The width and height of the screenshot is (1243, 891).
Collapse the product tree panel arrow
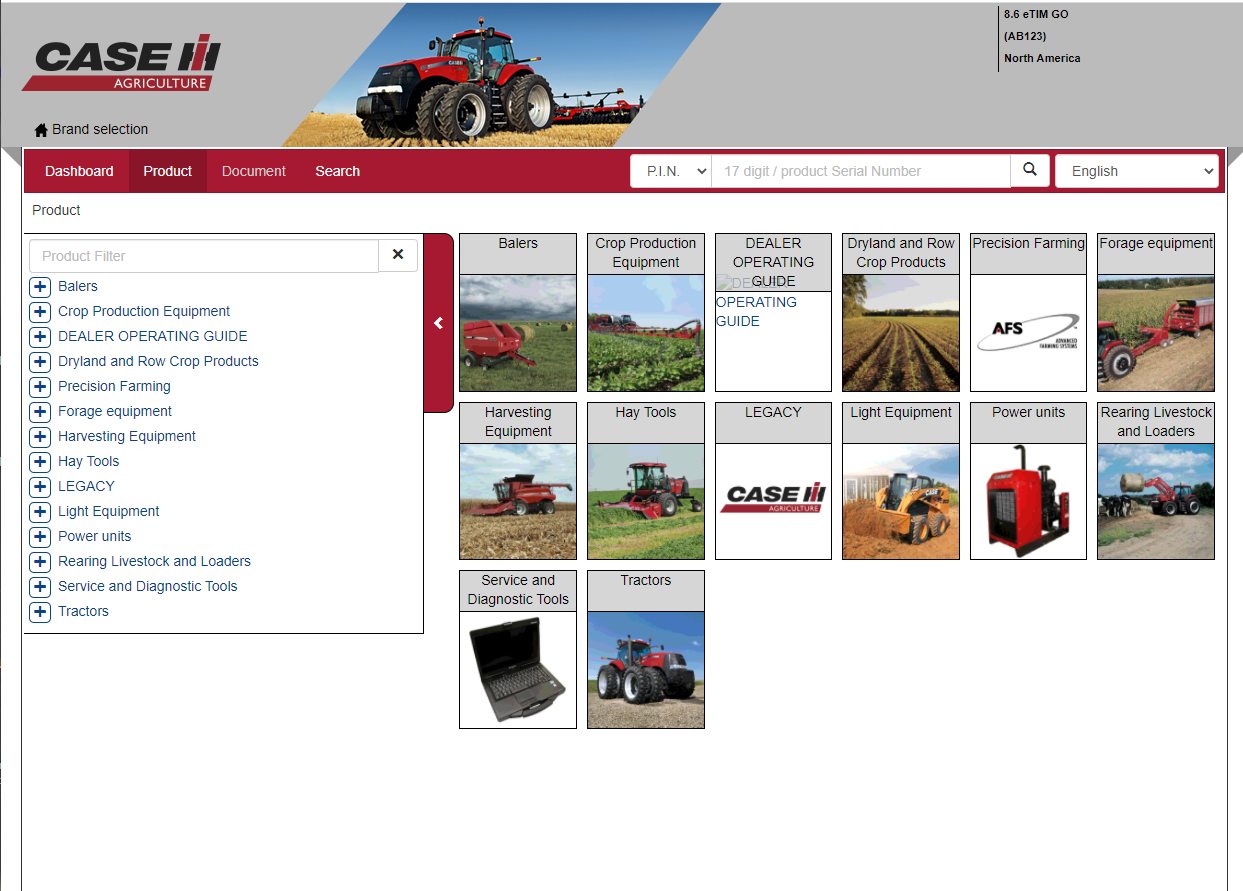(x=438, y=323)
